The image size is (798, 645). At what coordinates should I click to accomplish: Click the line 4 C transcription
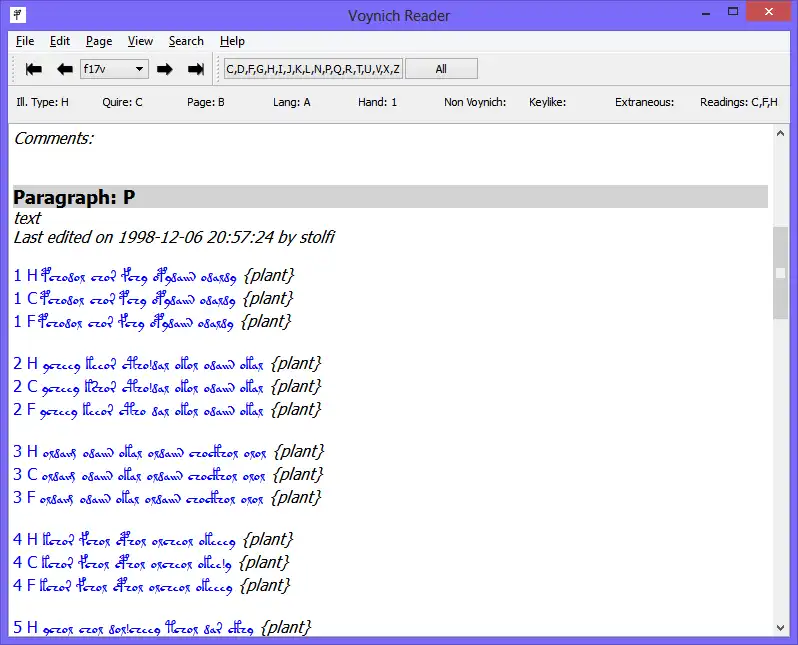152,563
